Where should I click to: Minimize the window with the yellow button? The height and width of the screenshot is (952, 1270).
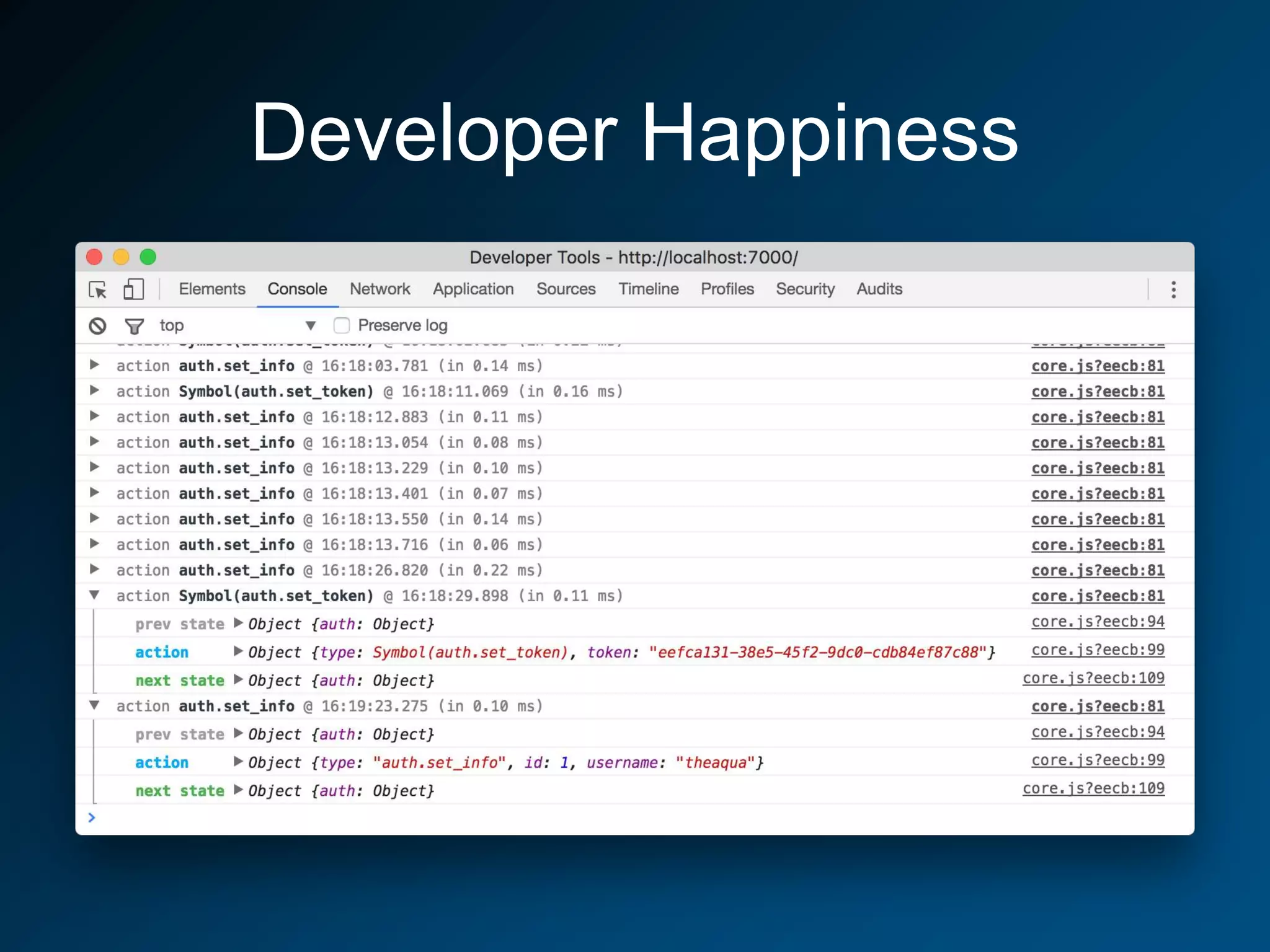tap(121, 257)
